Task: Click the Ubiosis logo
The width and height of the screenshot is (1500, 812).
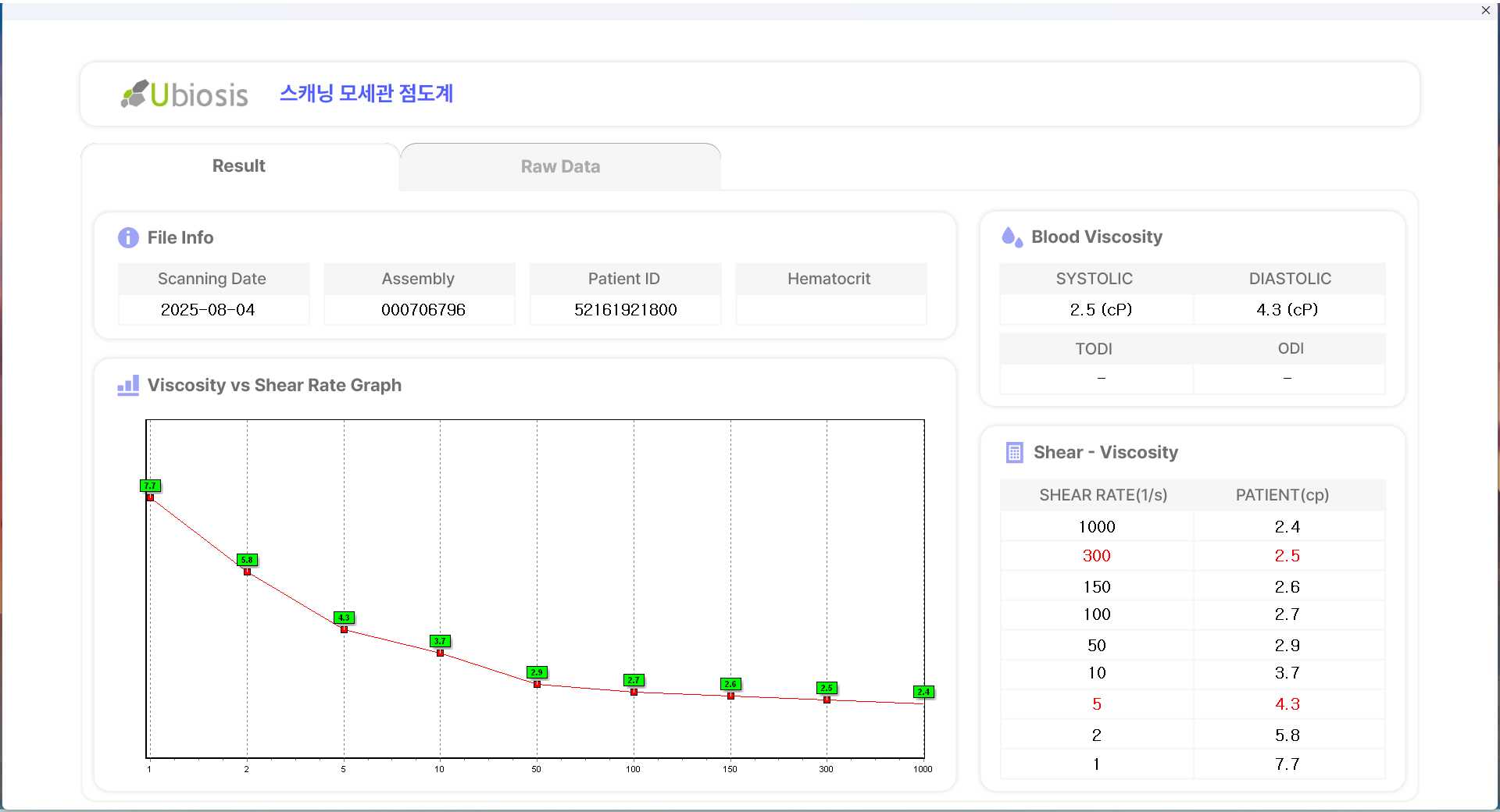Action: (x=184, y=94)
